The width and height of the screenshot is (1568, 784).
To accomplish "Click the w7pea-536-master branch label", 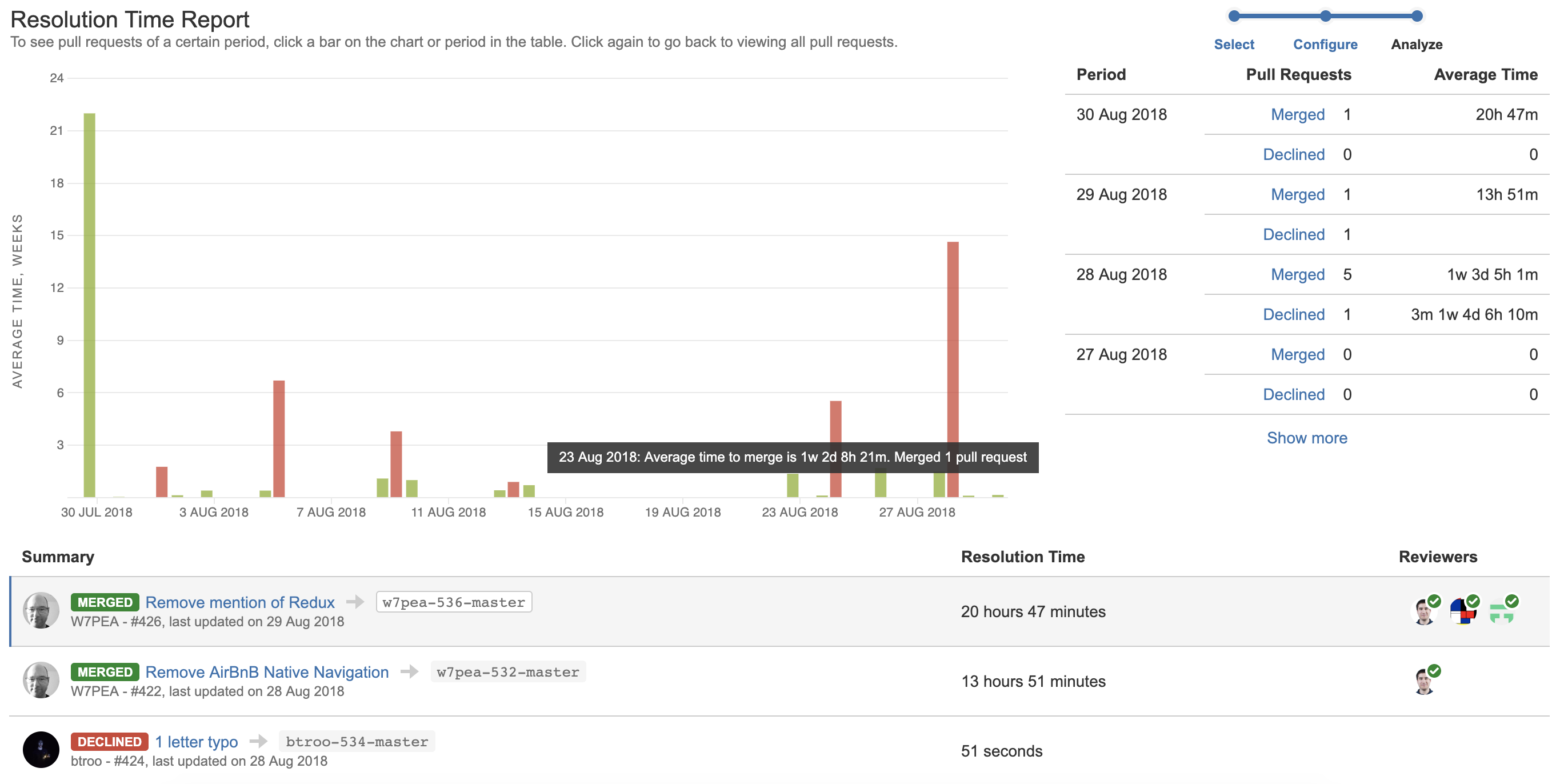I will (x=453, y=602).
